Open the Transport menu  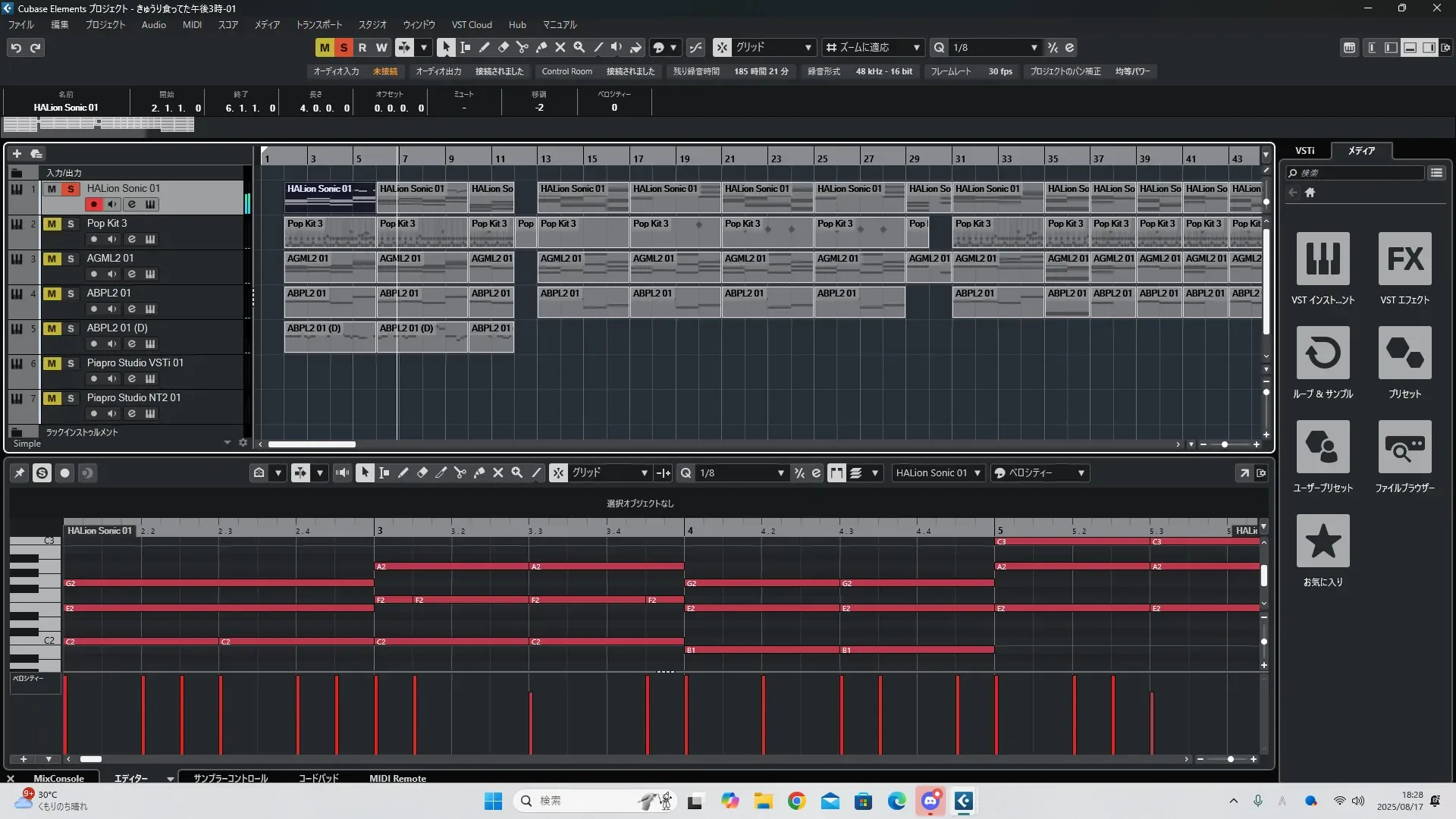click(x=318, y=24)
